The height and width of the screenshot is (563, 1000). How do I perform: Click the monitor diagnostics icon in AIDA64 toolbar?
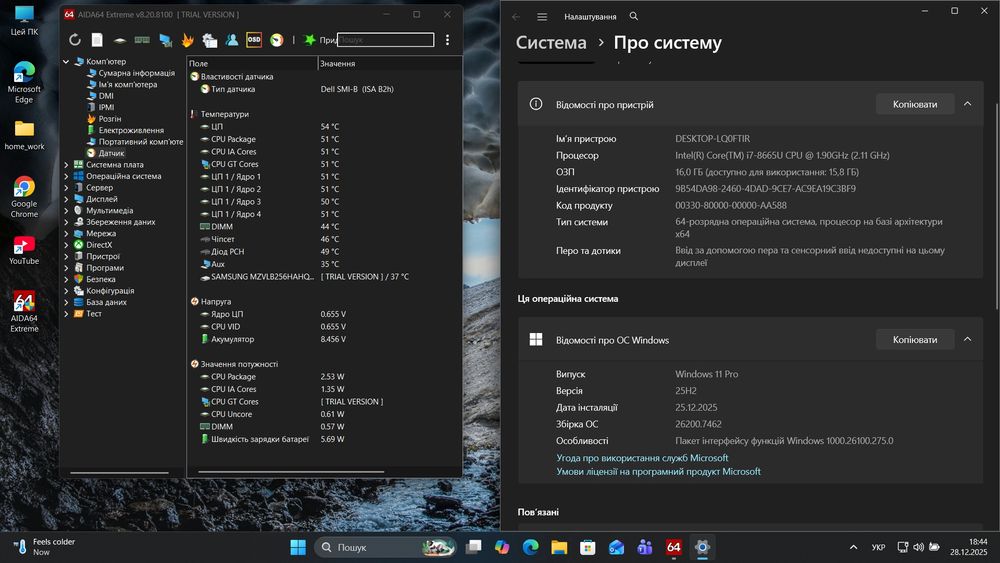click(x=165, y=40)
